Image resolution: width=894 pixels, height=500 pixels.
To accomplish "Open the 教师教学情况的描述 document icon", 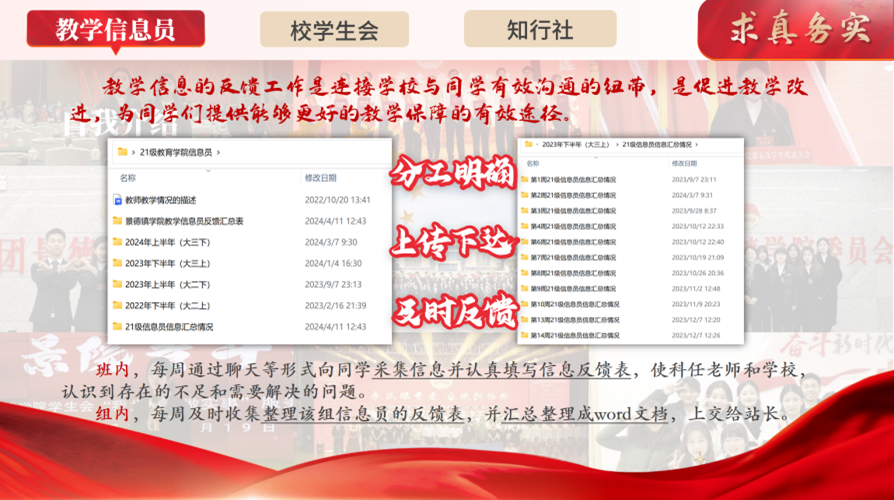I will pos(117,200).
